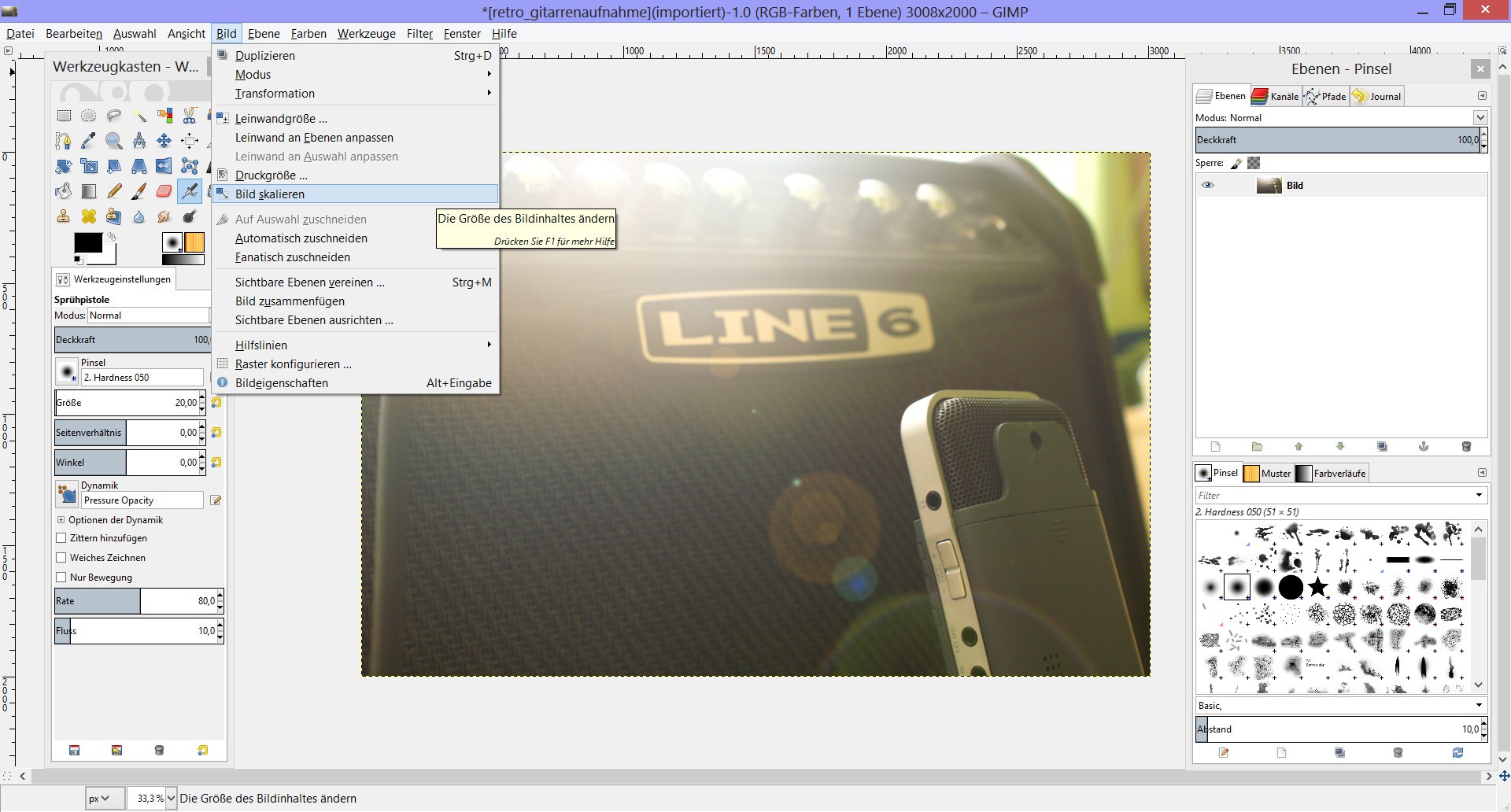The image size is (1511, 812).
Task: Select the Free Select lasso tool
Action: click(x=114, y=116)
